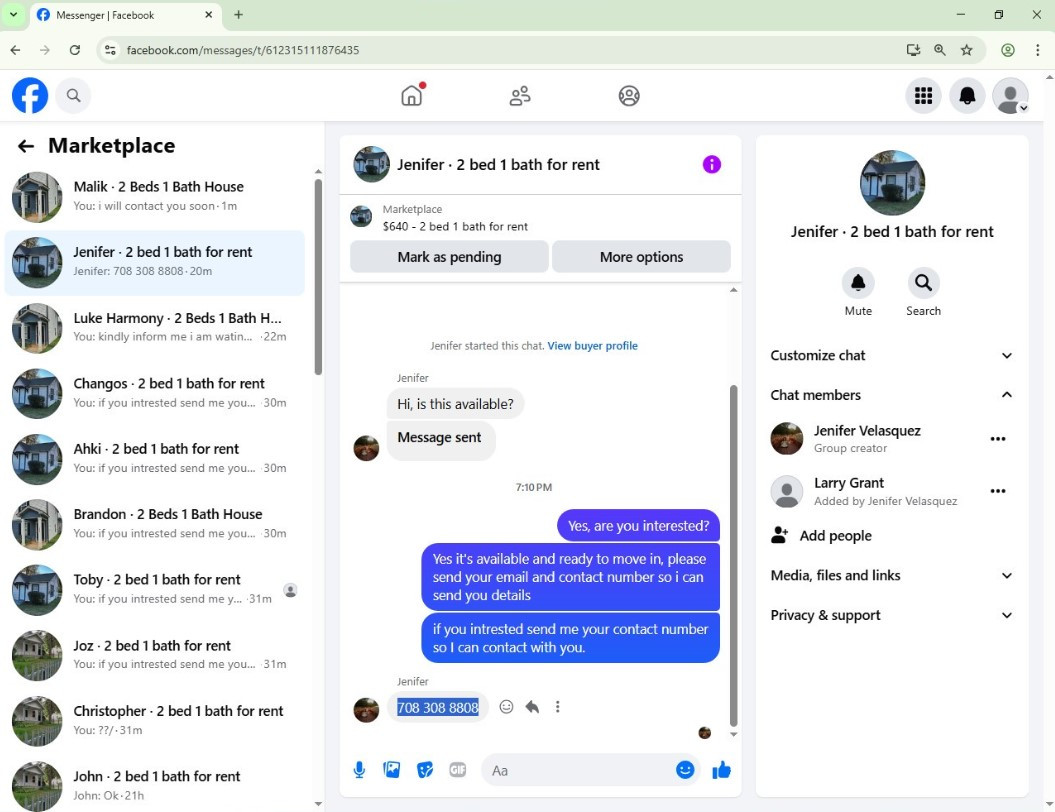Reload the page with browser refresh

[75, 50]
